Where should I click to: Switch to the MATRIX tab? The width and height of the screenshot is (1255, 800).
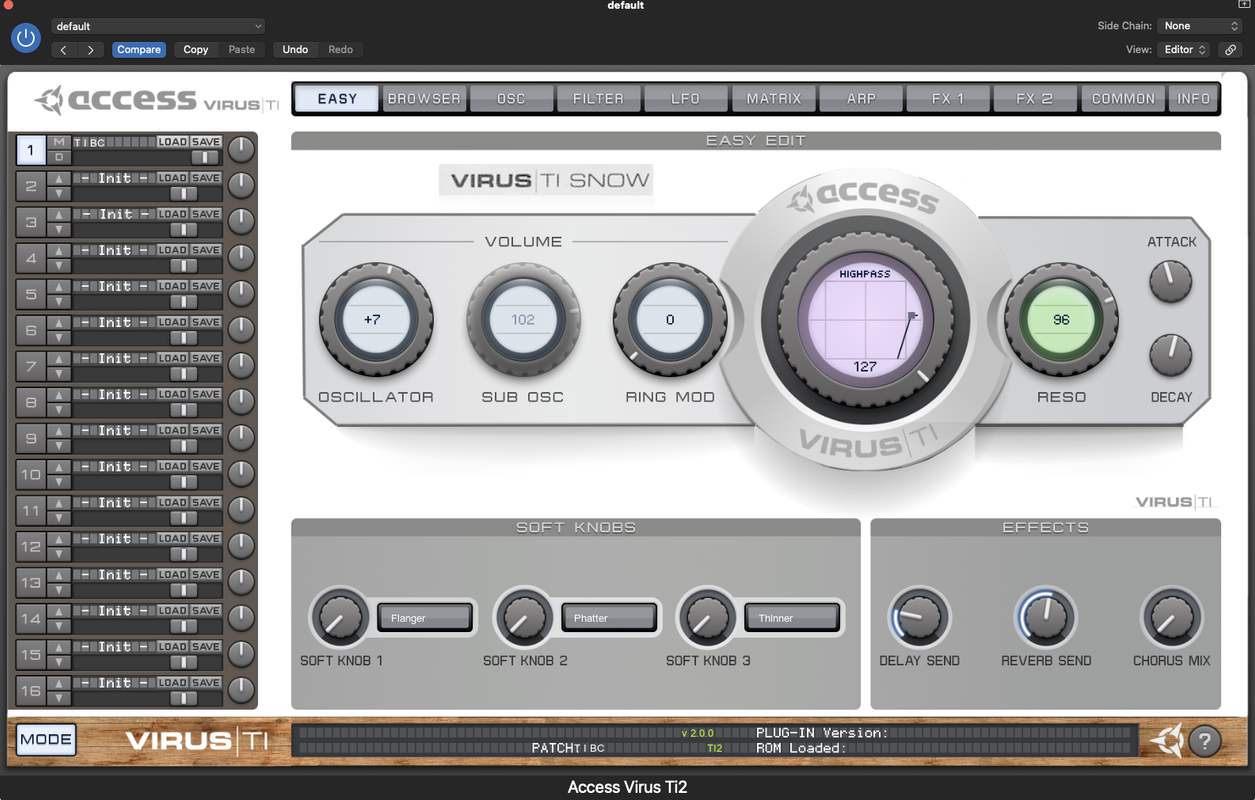[773, 98]
